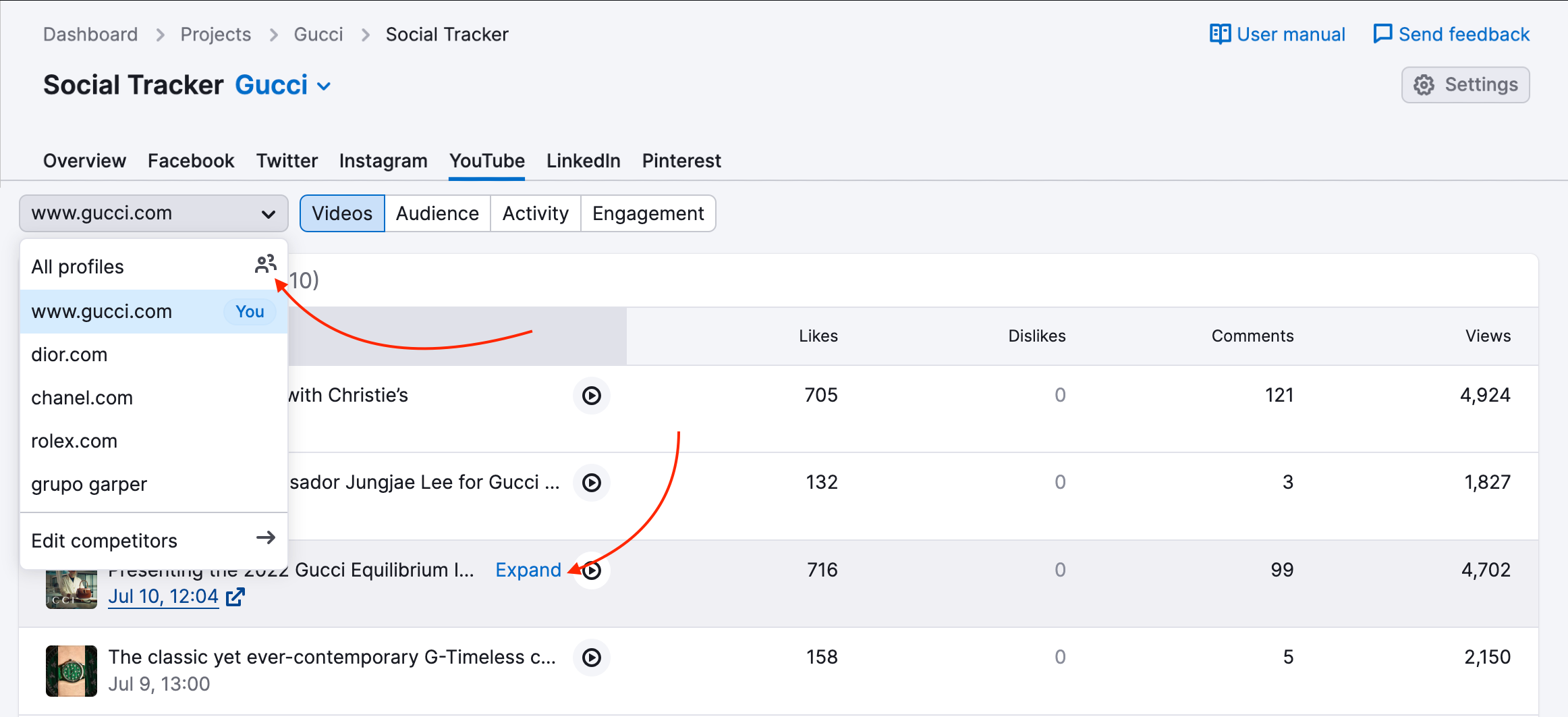1568x717 pixels.
Task: Open Edit competitors option
Action: [x=154, y=541]
